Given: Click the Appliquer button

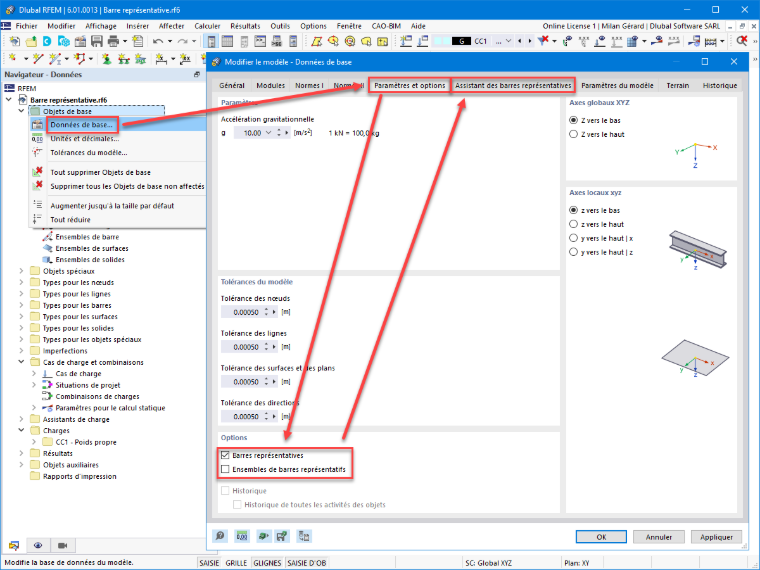Looking at the screenshot, I should click(716, 537).
